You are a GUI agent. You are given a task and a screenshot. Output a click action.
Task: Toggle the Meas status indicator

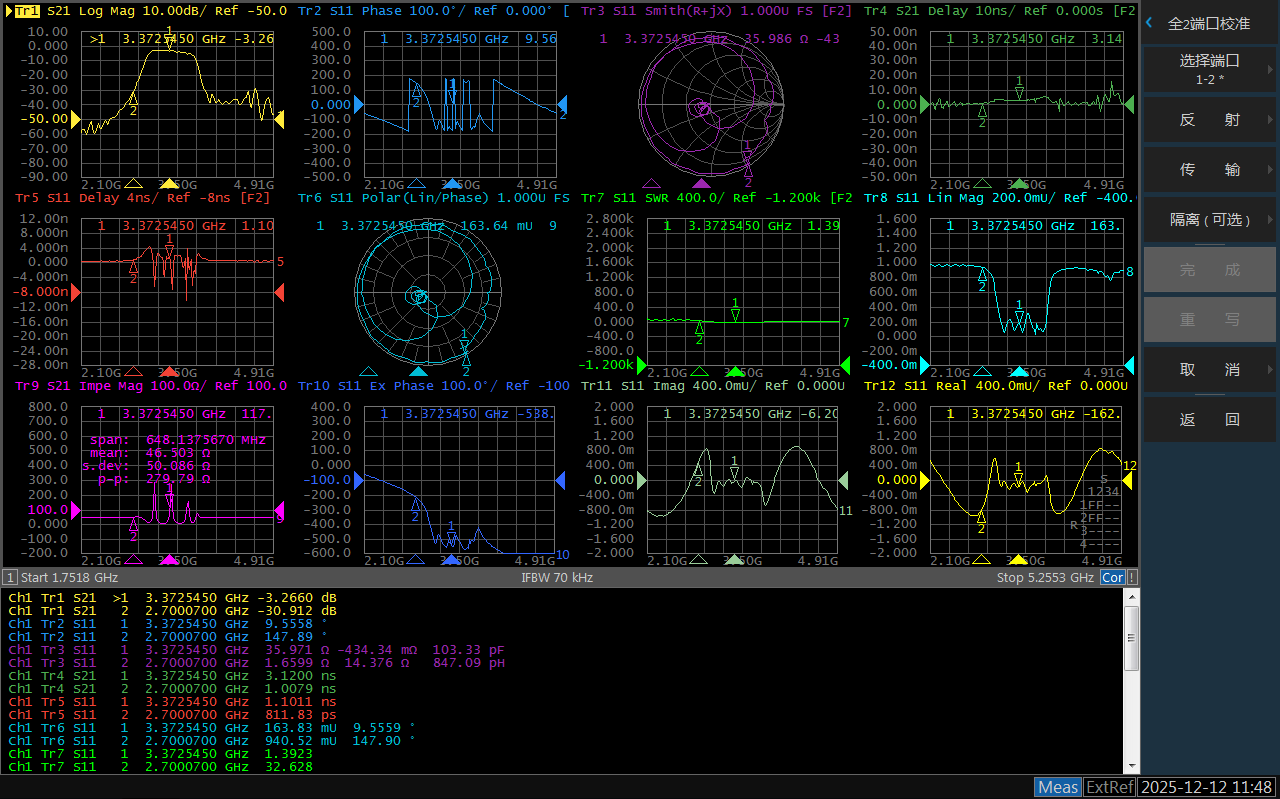(x=1058, y=787)
